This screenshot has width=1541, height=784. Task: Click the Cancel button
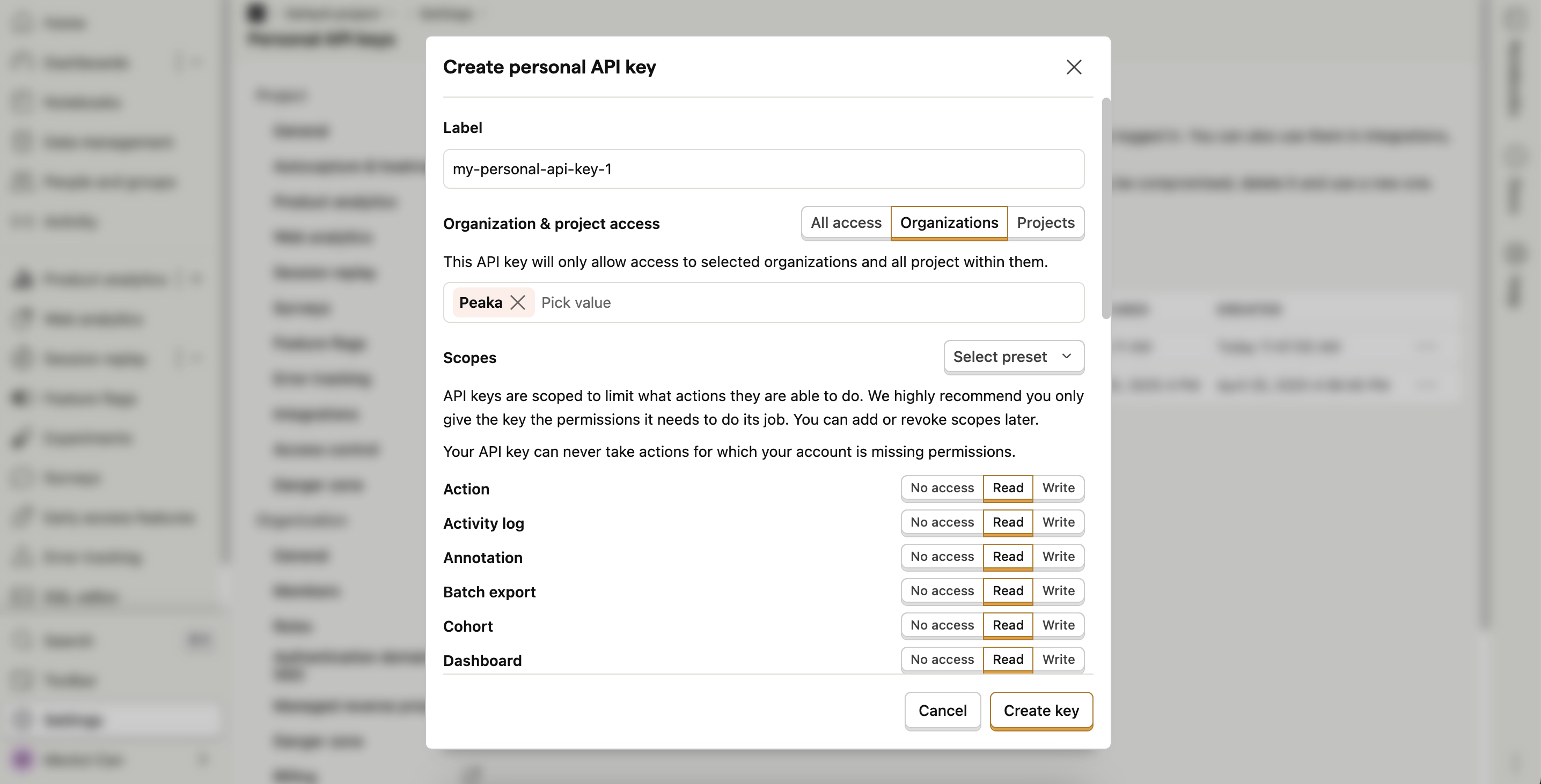[942, 711]
